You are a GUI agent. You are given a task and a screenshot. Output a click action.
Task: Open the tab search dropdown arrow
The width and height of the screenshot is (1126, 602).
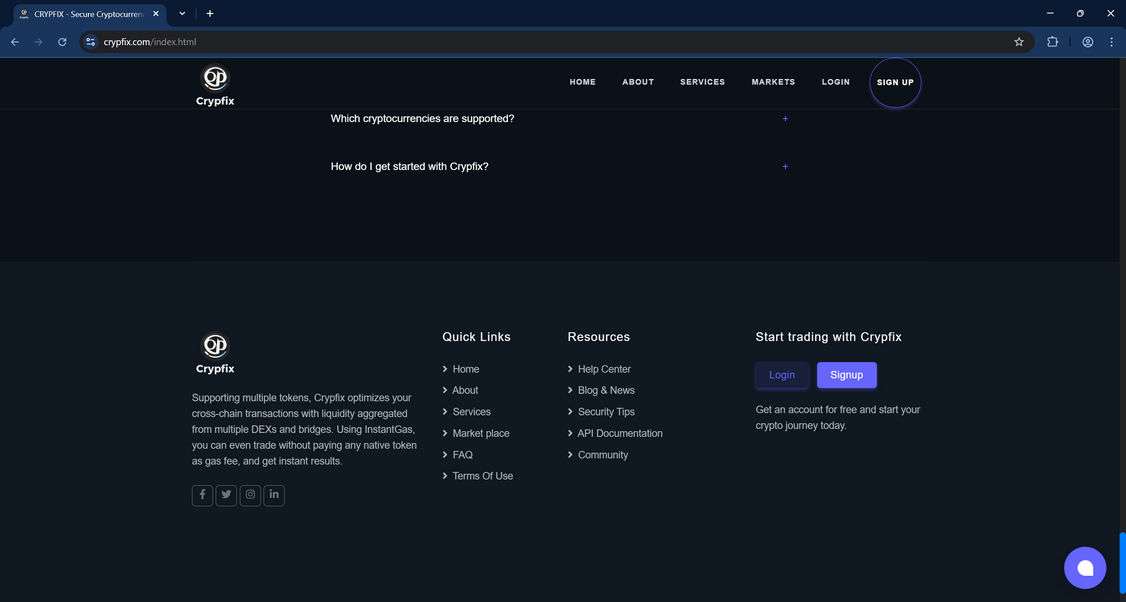182,13
